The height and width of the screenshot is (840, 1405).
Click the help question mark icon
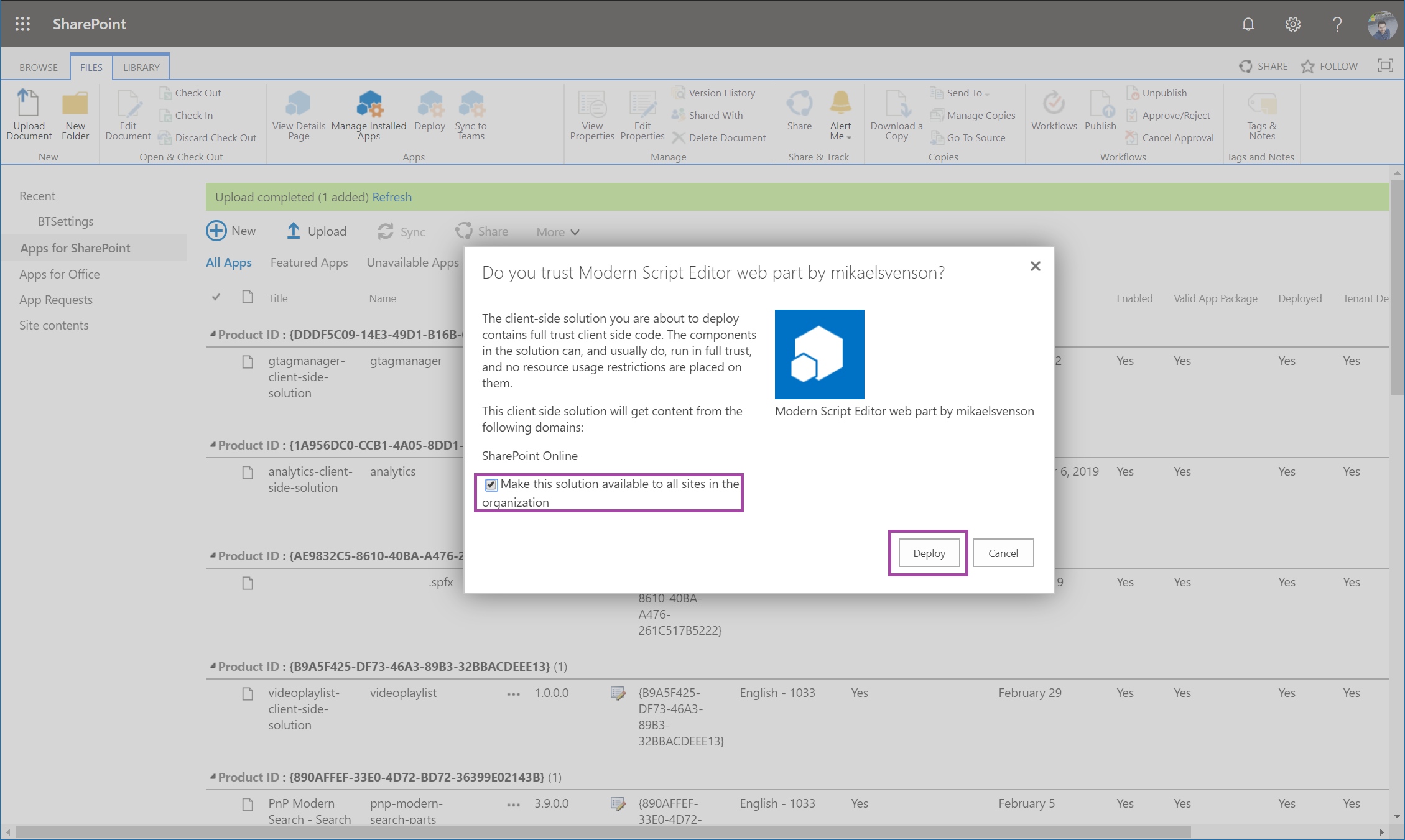coord(1337,24)
